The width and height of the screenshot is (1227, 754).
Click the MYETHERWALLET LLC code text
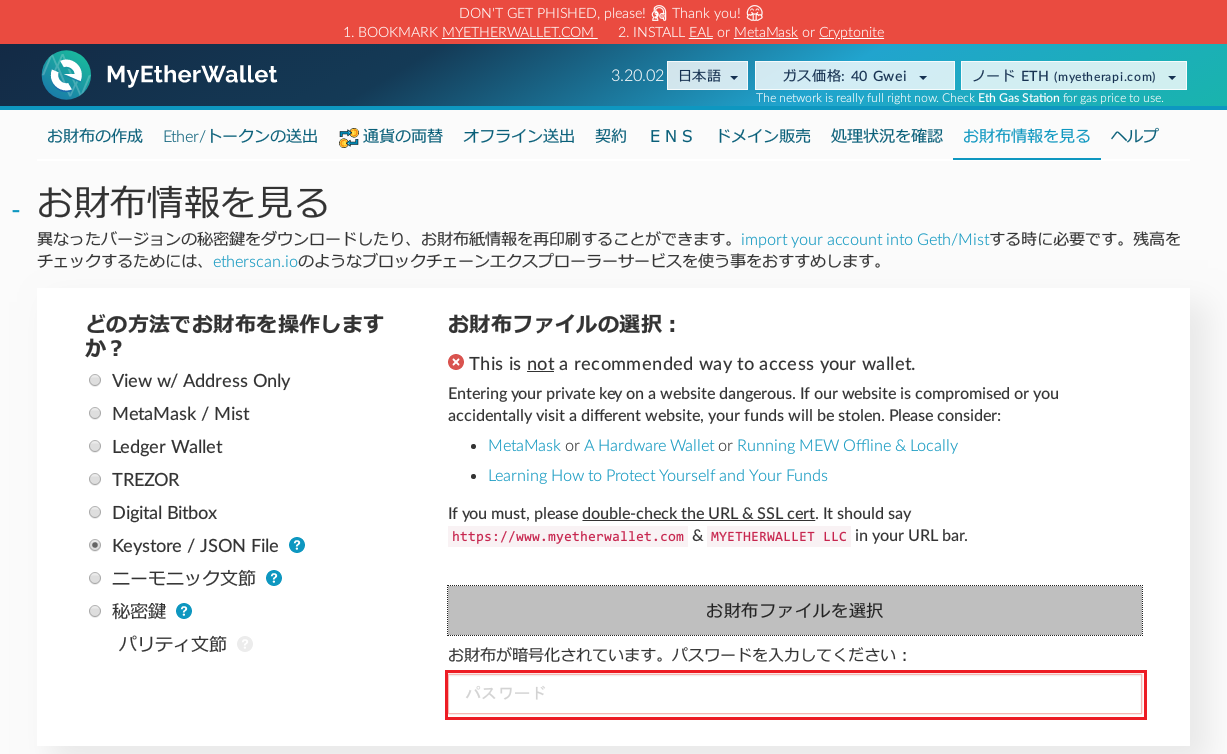click(779, 537)
